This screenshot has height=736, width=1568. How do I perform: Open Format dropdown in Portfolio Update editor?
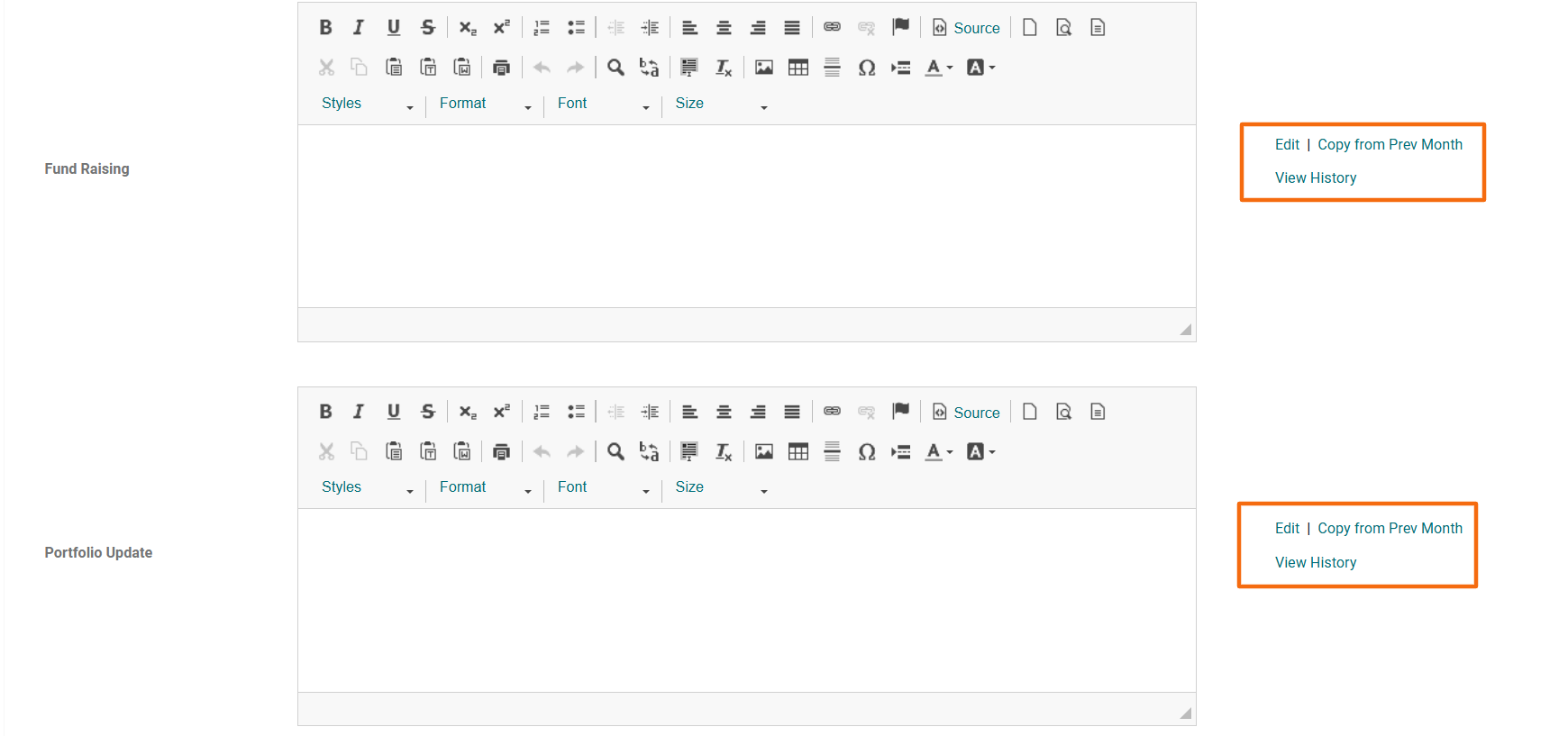click(x=485, y=488)
